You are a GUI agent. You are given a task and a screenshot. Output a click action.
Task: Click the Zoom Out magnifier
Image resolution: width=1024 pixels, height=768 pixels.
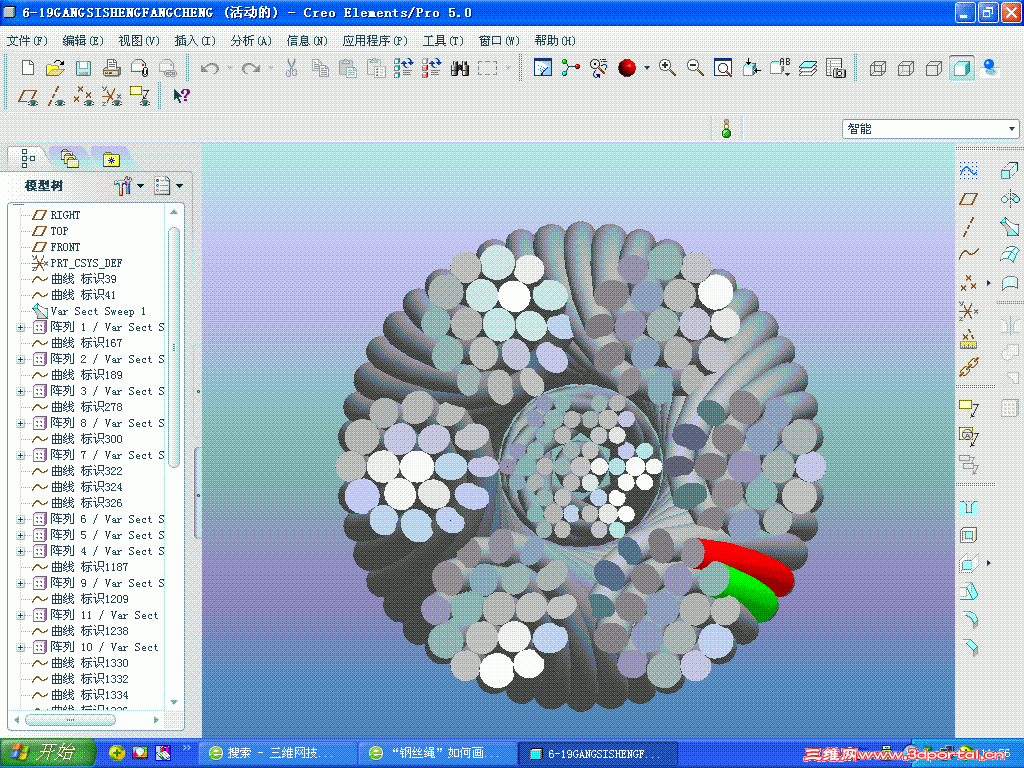(695, 67)
